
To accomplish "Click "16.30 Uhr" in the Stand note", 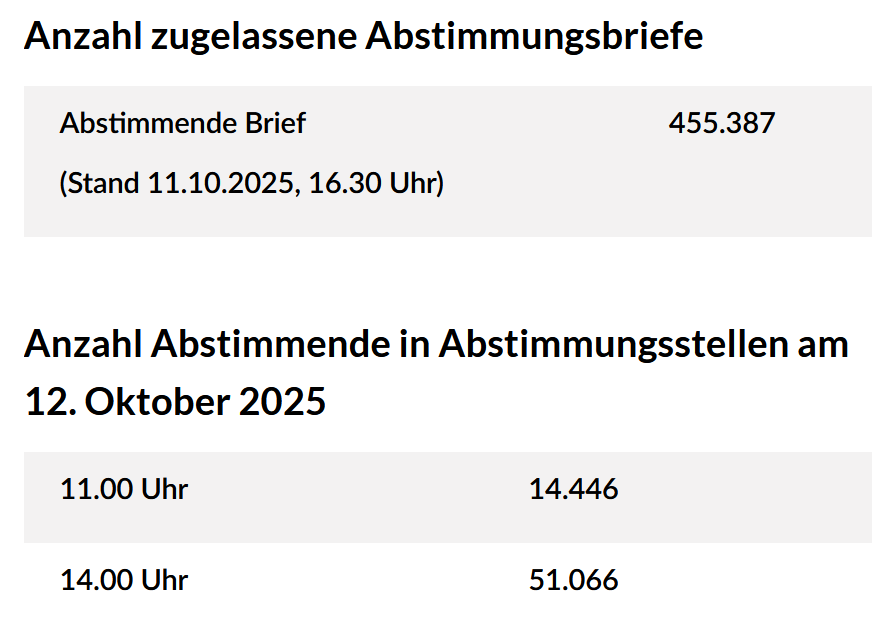I will pyautogui.click(x=374, y=183).
